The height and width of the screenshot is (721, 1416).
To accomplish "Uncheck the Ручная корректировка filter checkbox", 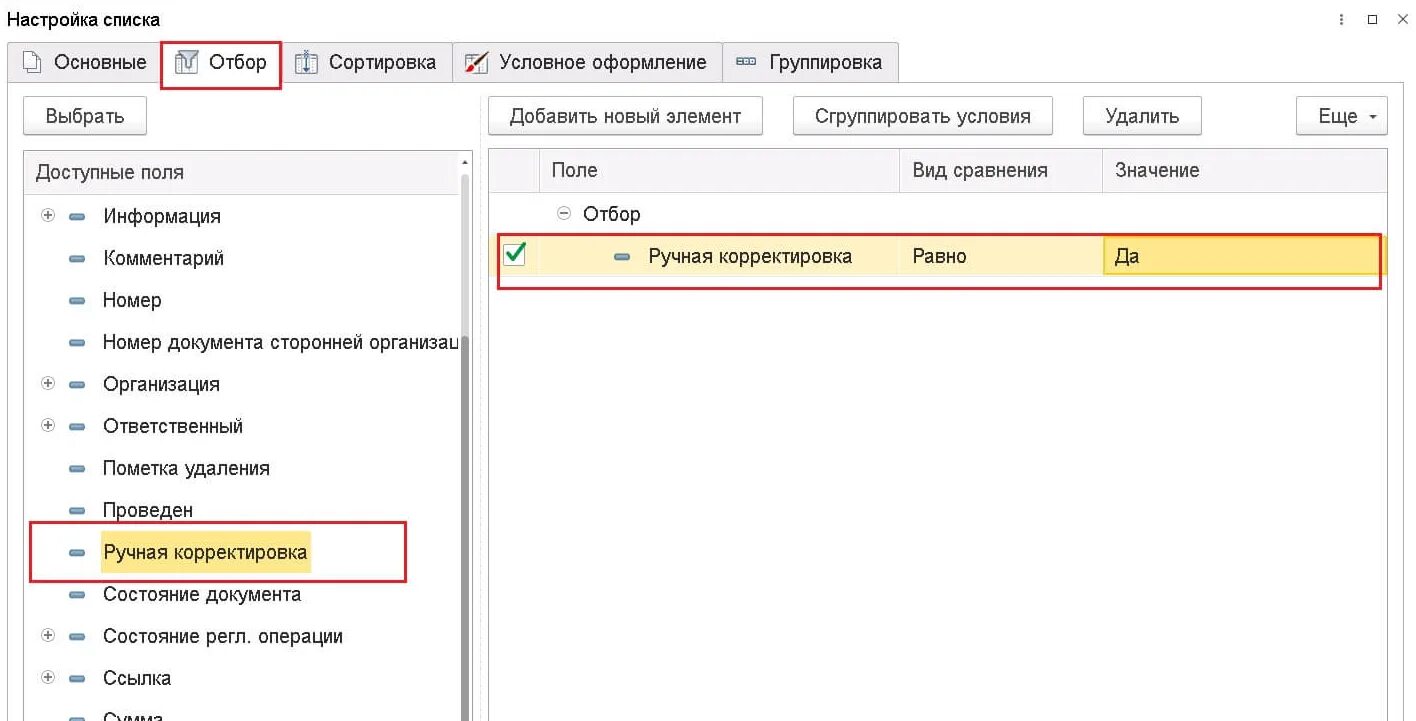I will (515, 255).
